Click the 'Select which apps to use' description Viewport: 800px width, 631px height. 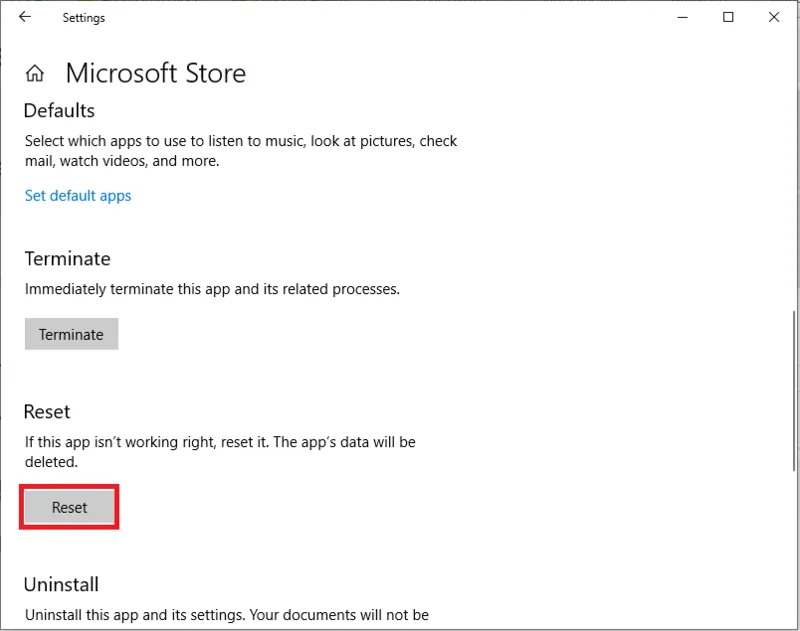tap(241, 151)
